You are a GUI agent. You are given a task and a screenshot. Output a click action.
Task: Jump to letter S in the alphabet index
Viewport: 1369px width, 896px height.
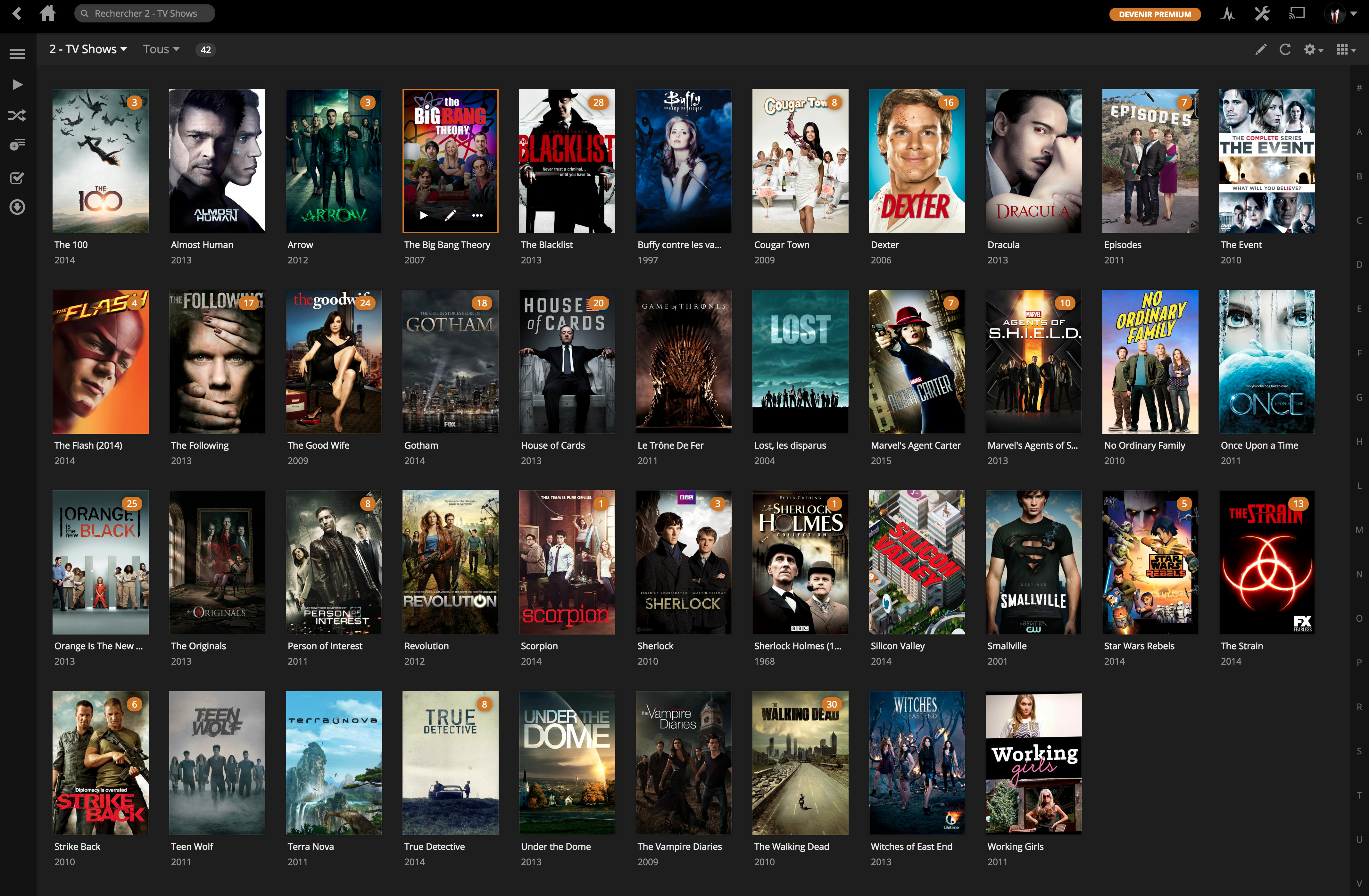click(x=1359, y=751)
